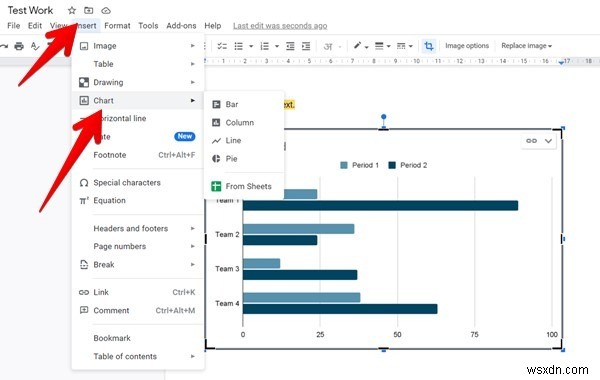Click the spell check icon

click(x=35, y=46)
